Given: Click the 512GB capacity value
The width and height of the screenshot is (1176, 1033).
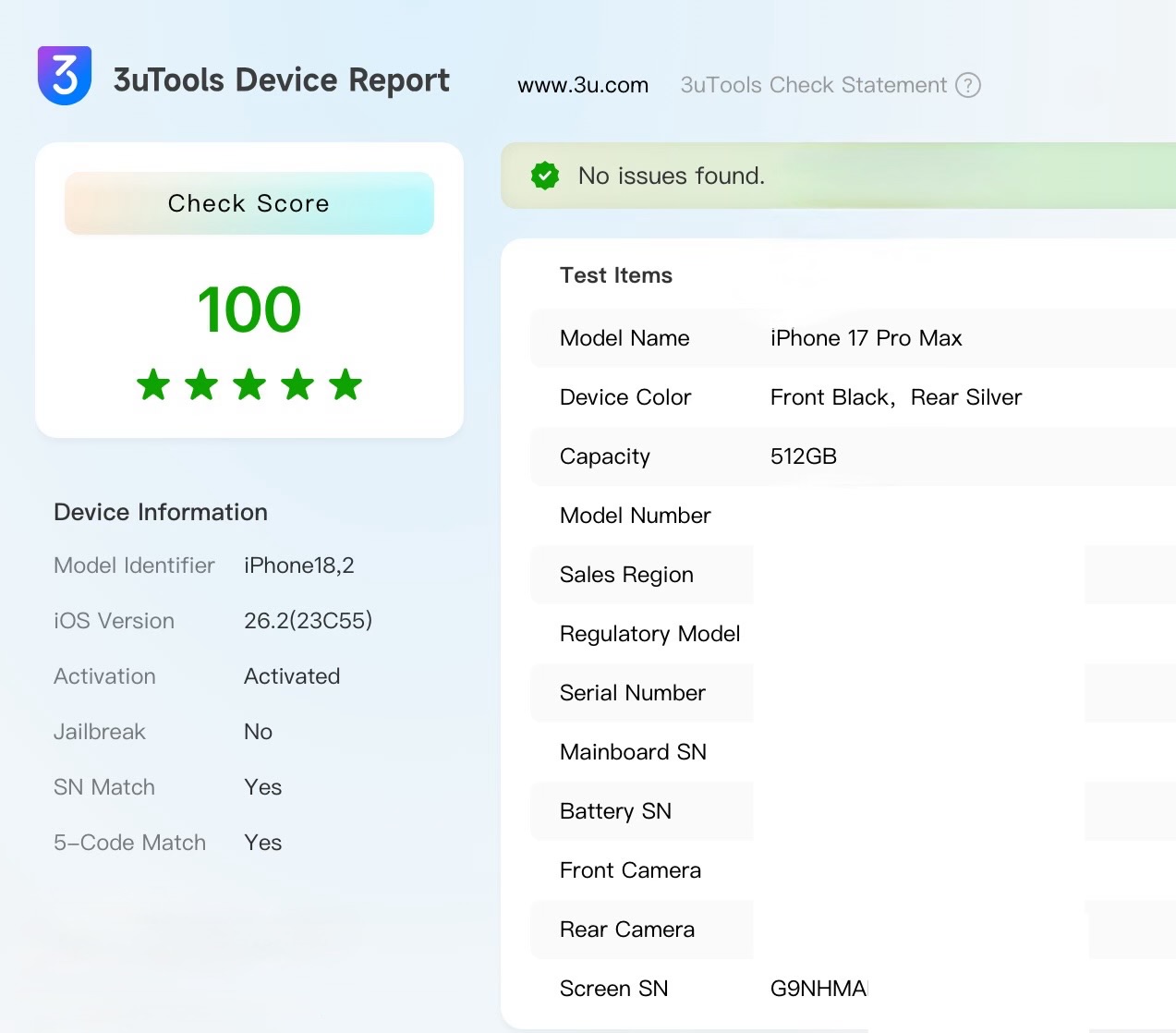Looking at the screenshot, I should (x=804, y=456).
